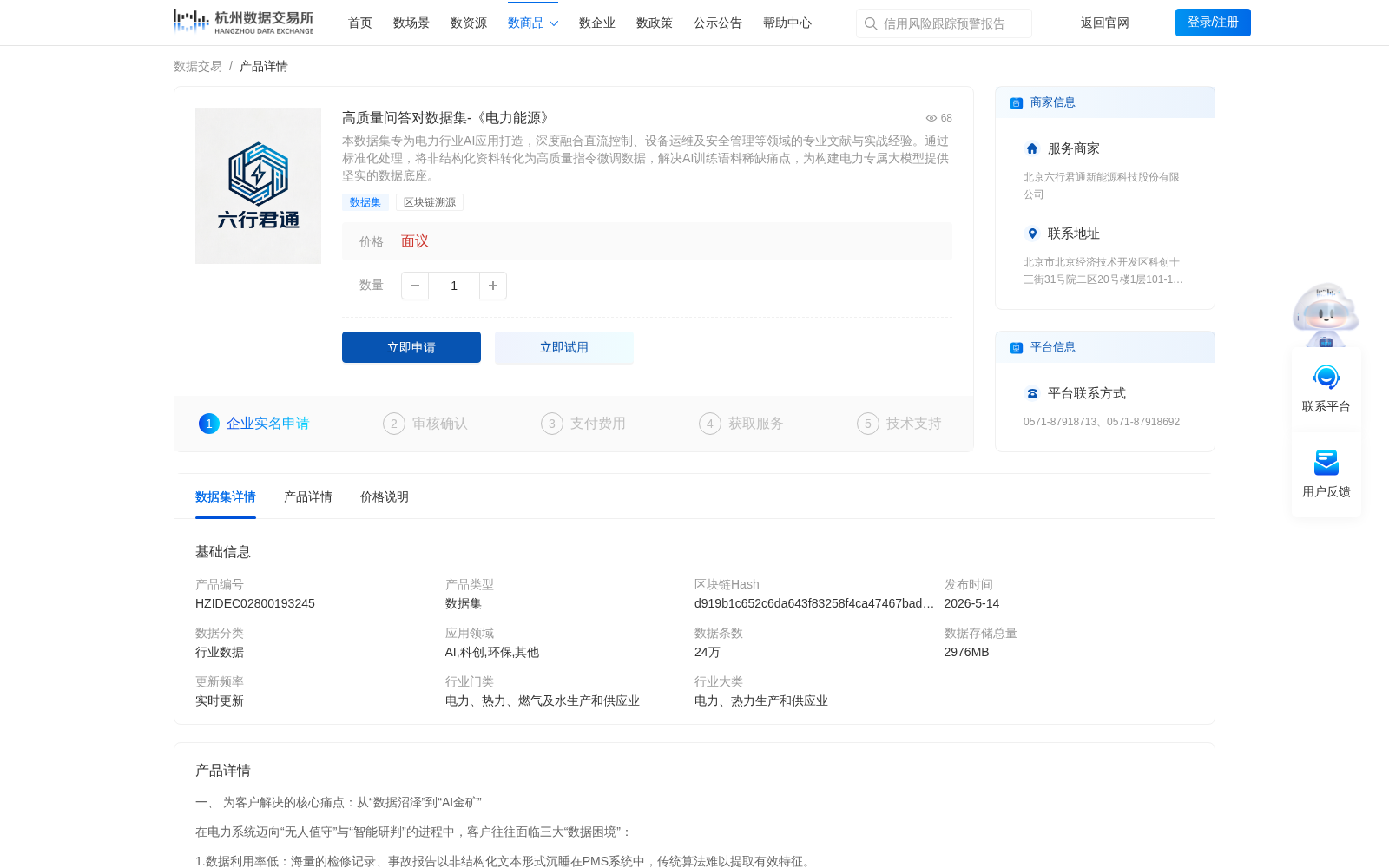Click the Hangzhou Data Exchange logo

click(243, 22)
